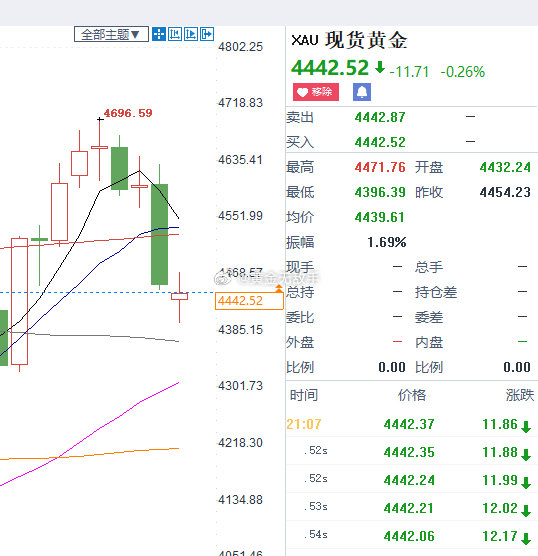Image resolution: width=538 pixels, height=556 pixels.
Task: Click the 时间 column header
Action: 304,395
